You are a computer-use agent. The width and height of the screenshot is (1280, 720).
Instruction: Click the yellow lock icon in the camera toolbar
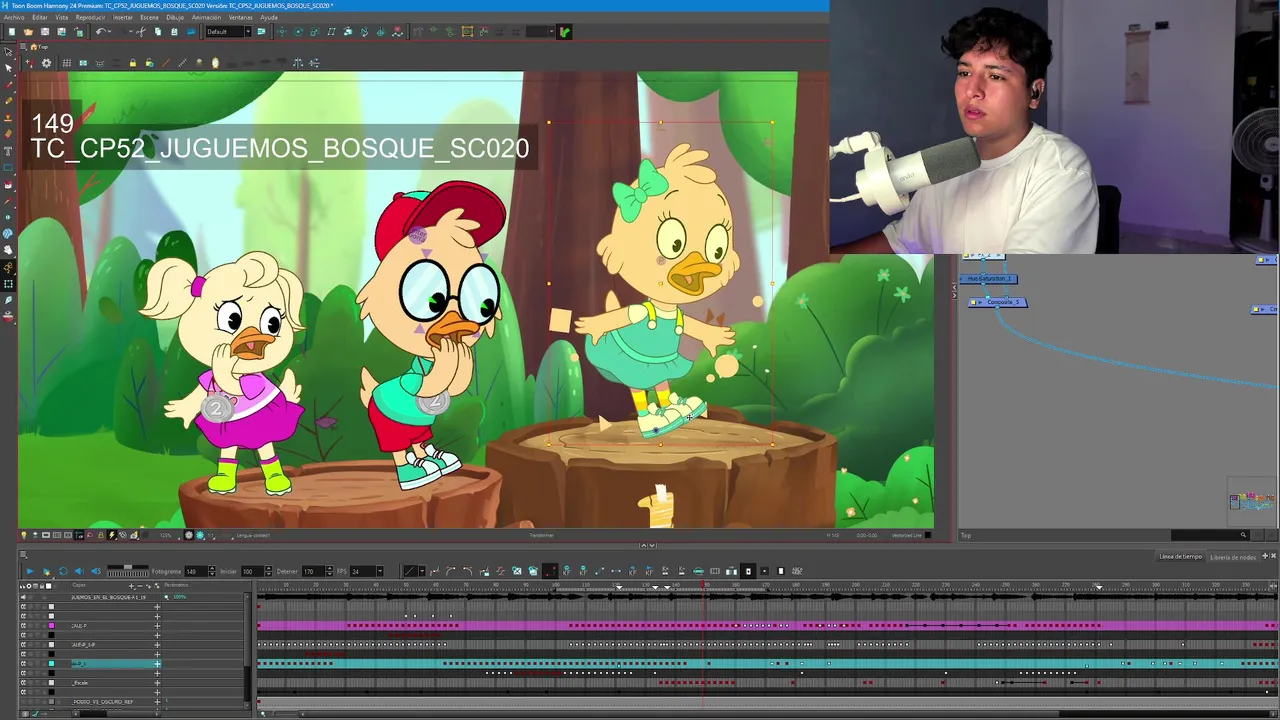point(133,63)
